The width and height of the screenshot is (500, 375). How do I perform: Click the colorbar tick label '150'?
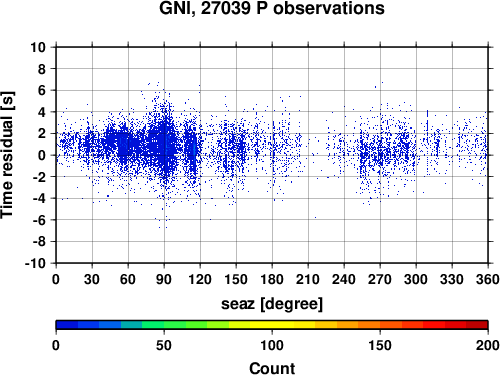pyautogui.click(x=380, y=345)
